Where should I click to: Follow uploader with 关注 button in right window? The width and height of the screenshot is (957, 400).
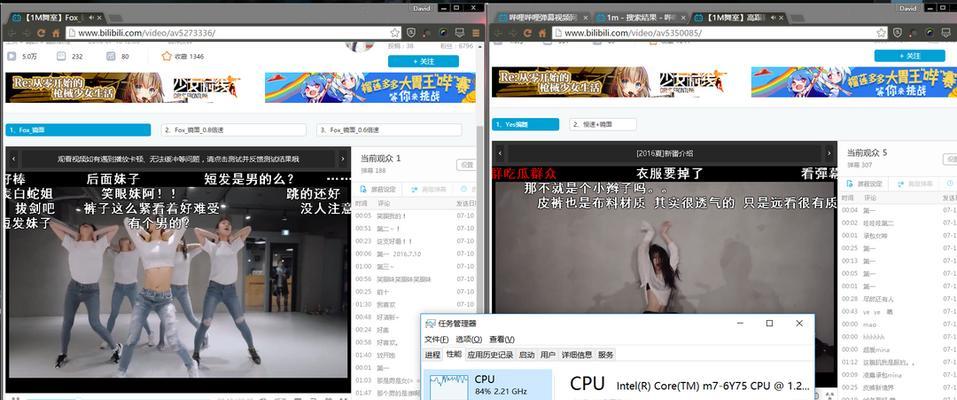(x=909, y=56)
